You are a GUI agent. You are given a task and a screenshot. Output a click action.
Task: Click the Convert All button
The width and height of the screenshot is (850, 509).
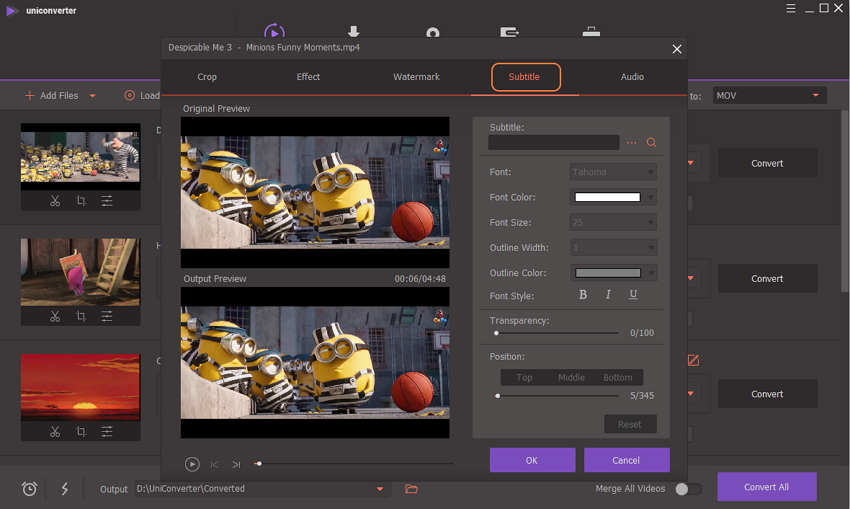[x=767, y=487]
